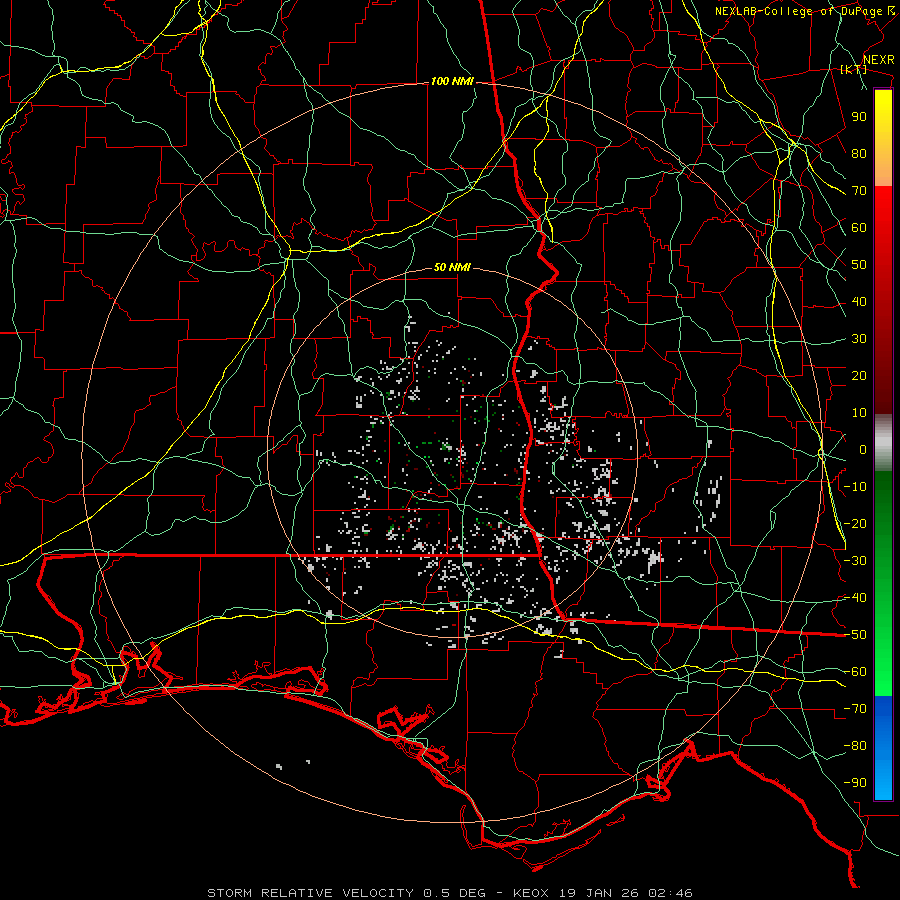The height and width of the screenshot is (900, 900).
Task: Click the 40 value on the velocity scale
Action: coord(859,301)
